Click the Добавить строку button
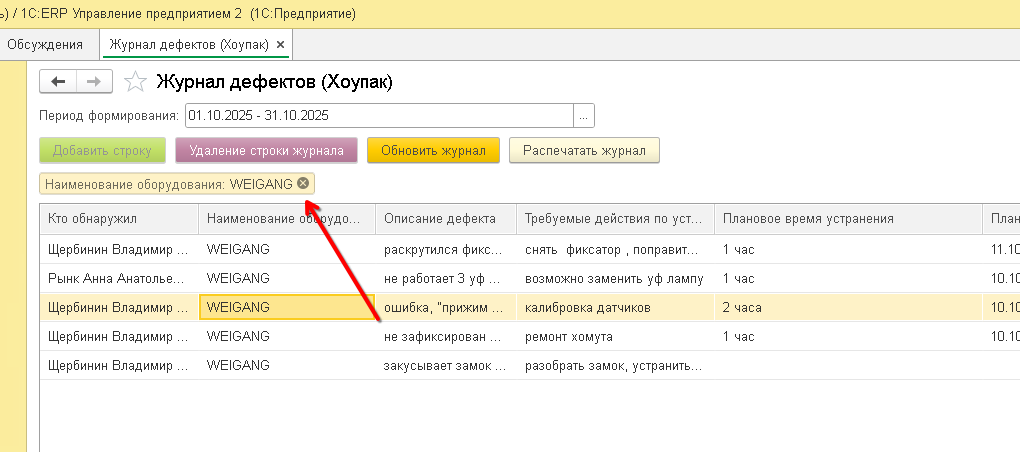The image size is (1020, 452). pos(102,151)
